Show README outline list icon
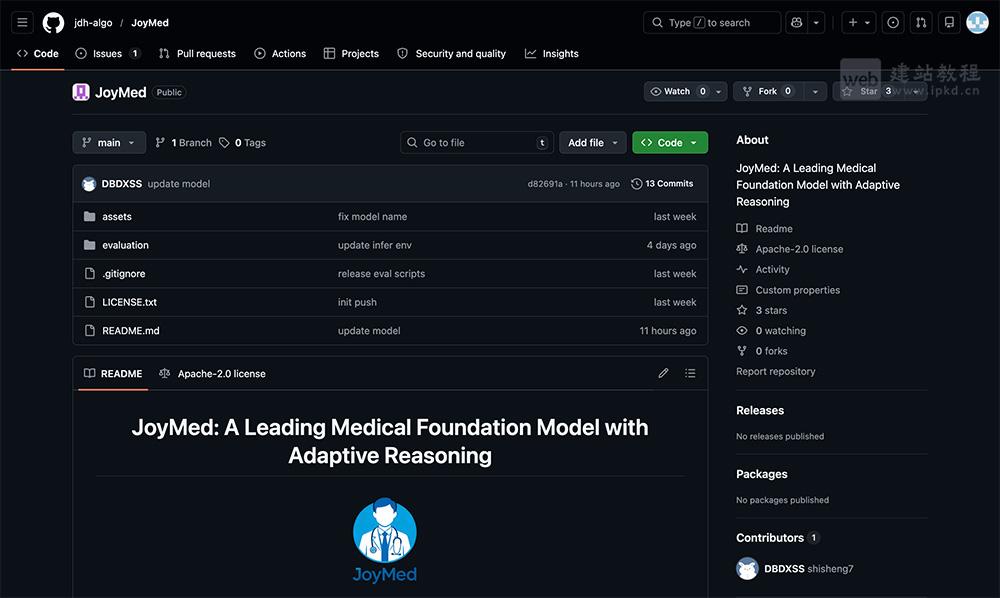The image size is (1000, 598). coord(690,373)
